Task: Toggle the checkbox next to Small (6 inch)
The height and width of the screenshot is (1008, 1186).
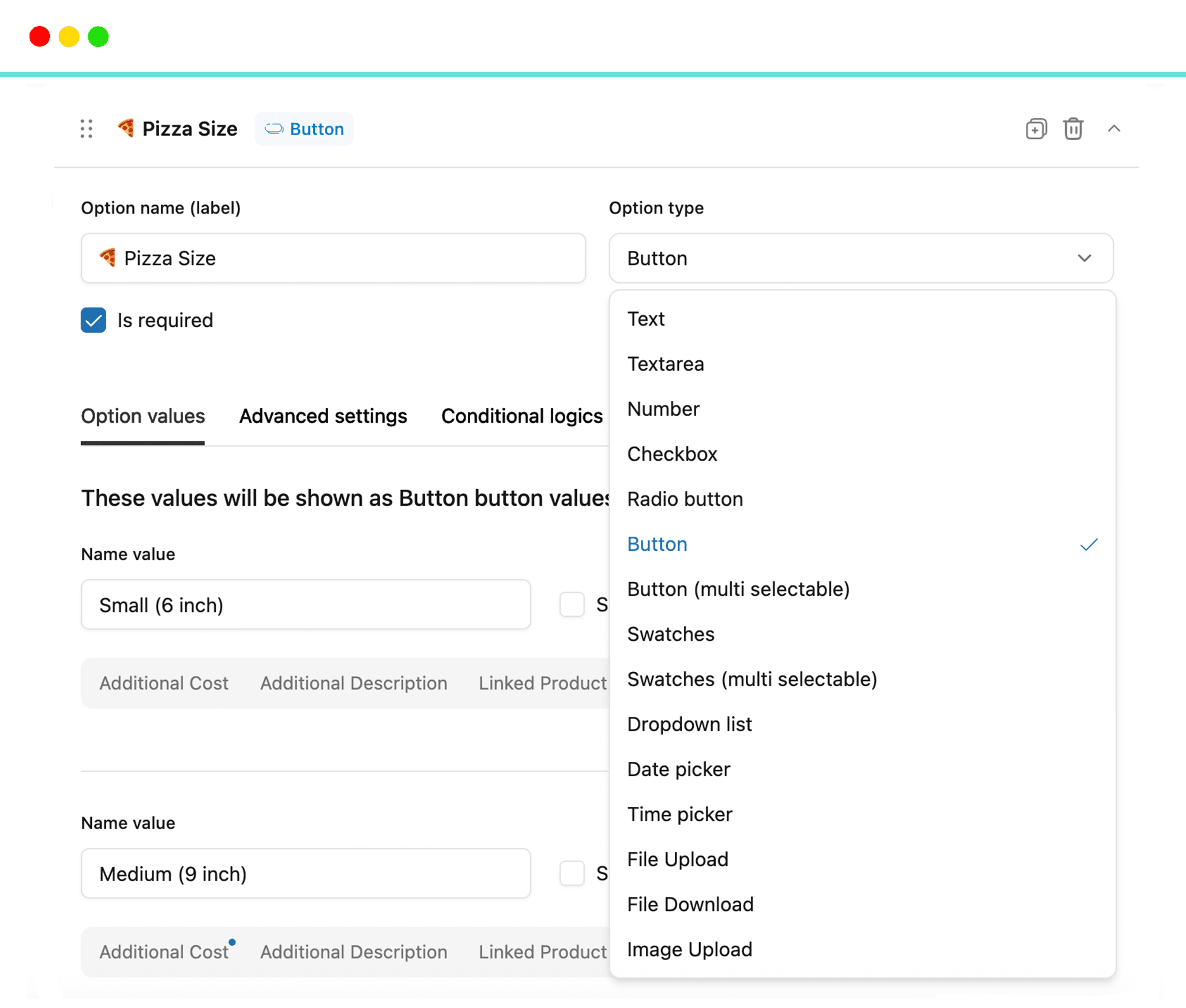Action: [572, 605]
